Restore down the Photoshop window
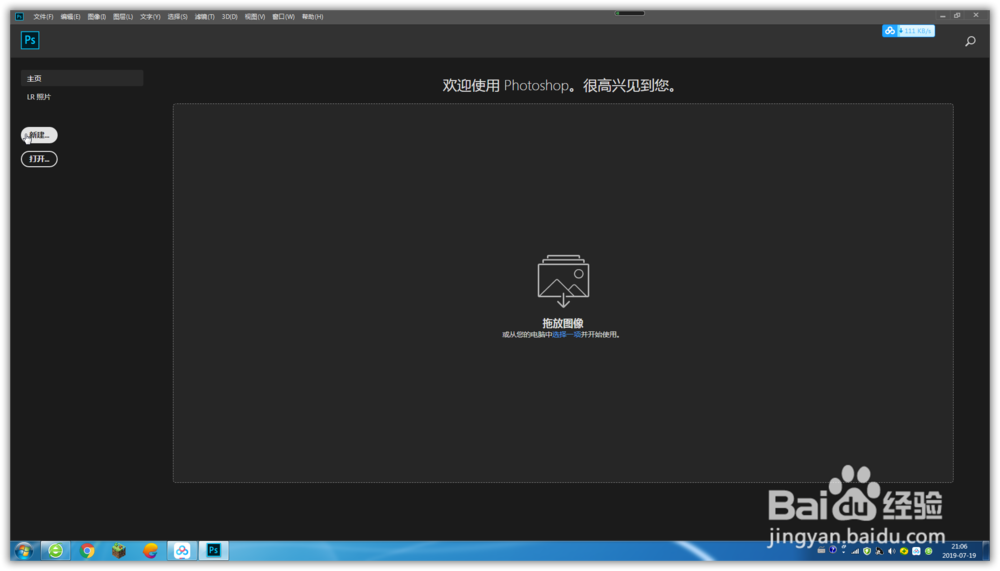 [x=957, y=15]
